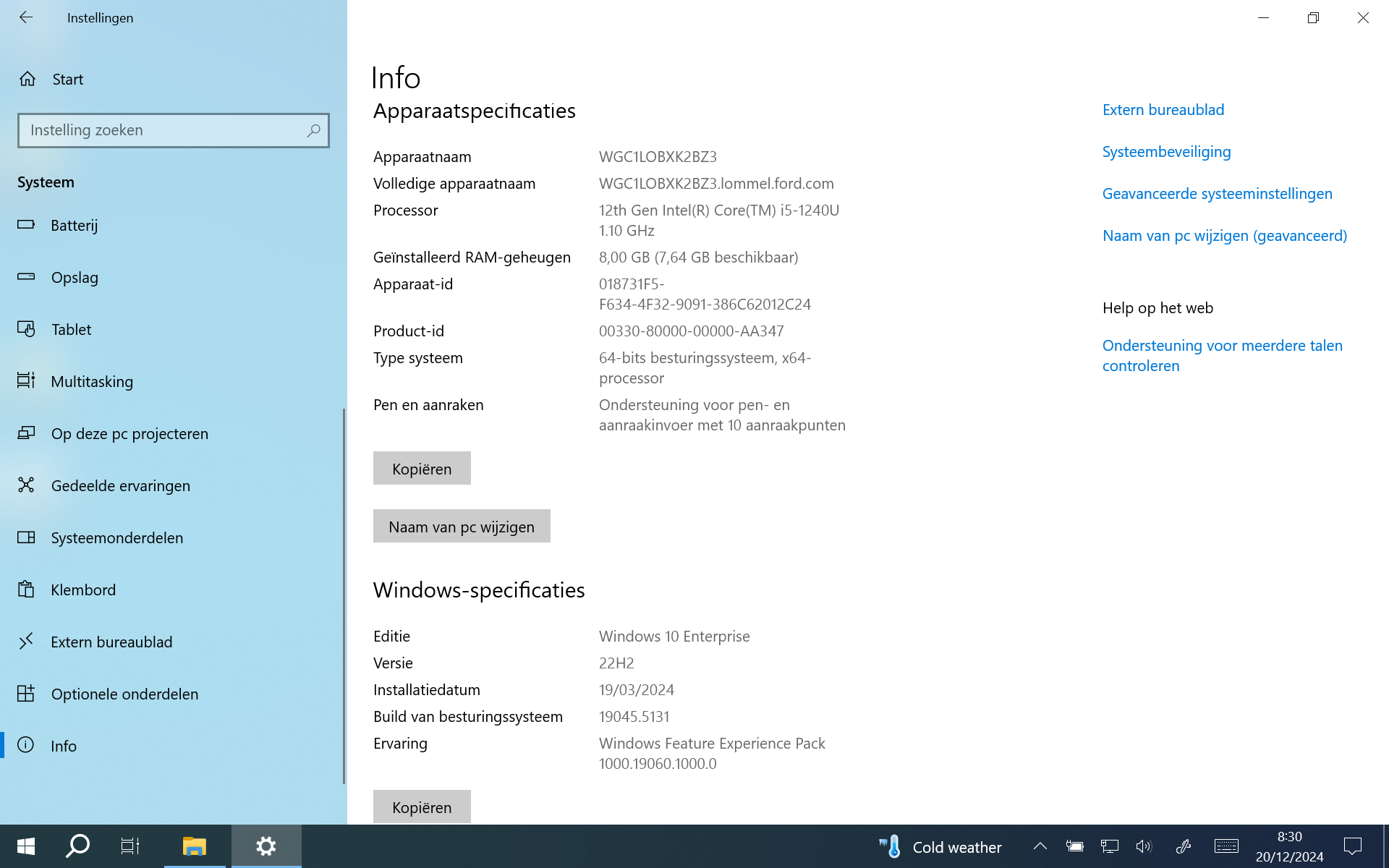Click the Help op het web heading
The height and width of the screenshot is (868, 1389).
[x=1157, y=308]
